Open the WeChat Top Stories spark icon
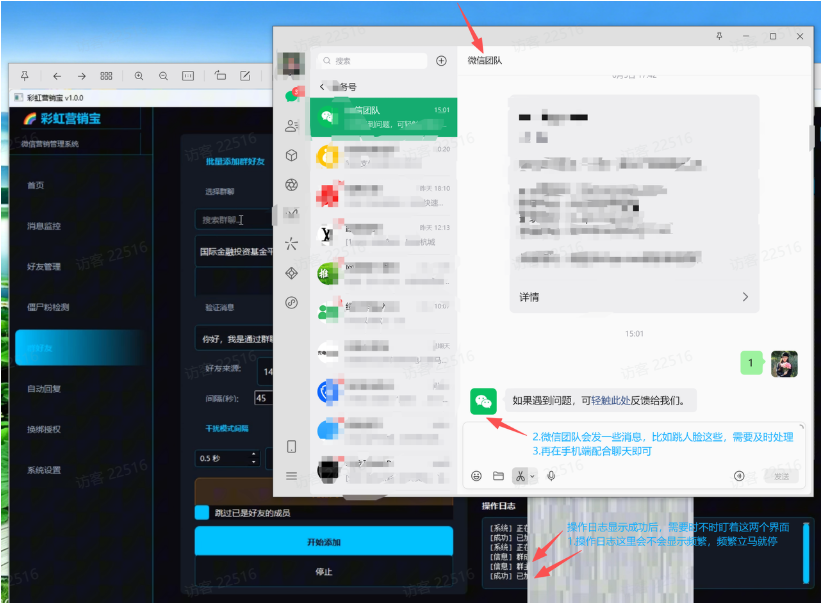The image size is (821, 603). [292, 243]
